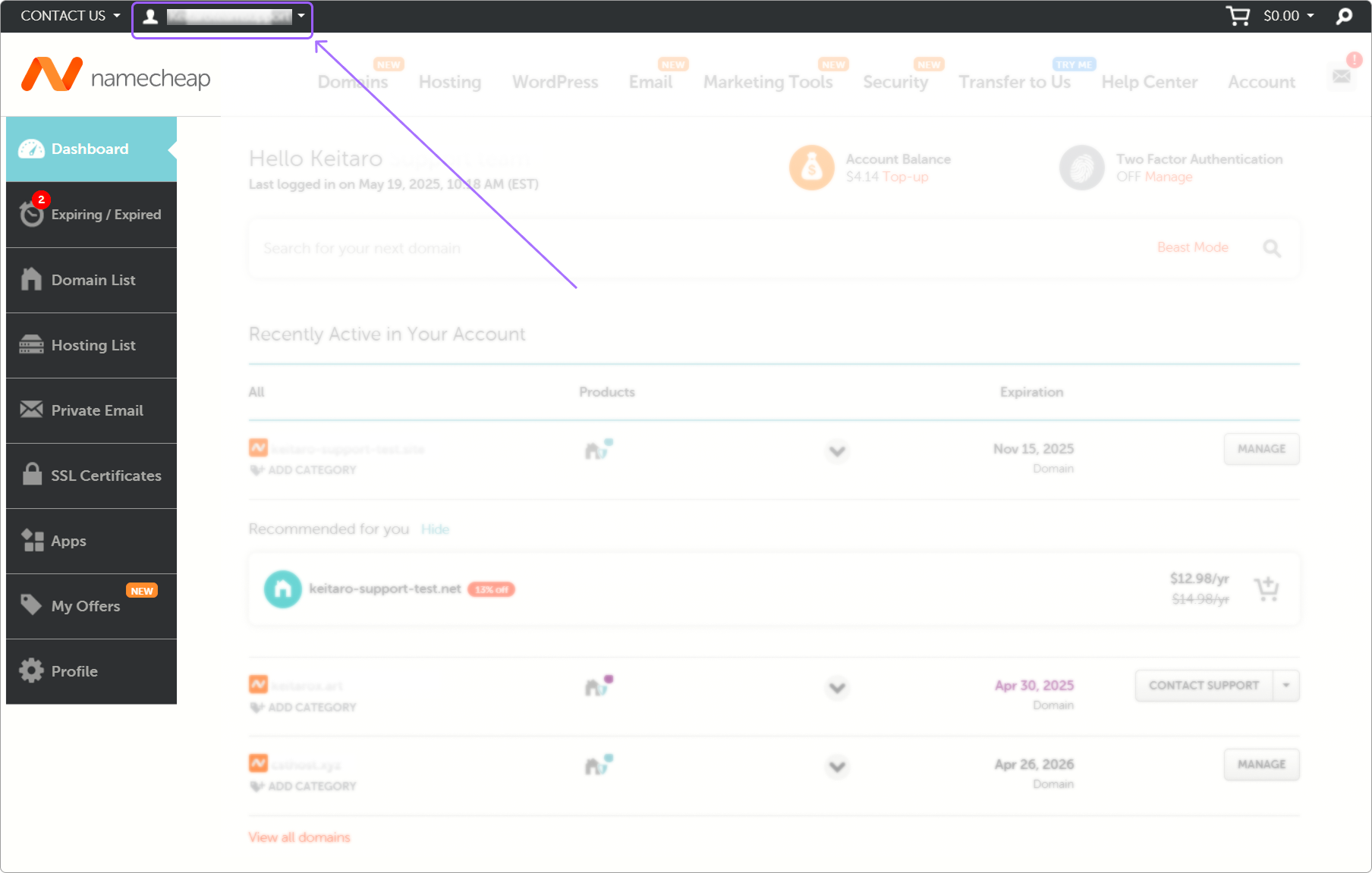The image size is (1372, 873).
Task: Click Manage two factor authentication link
Action: click(1169, 177)
